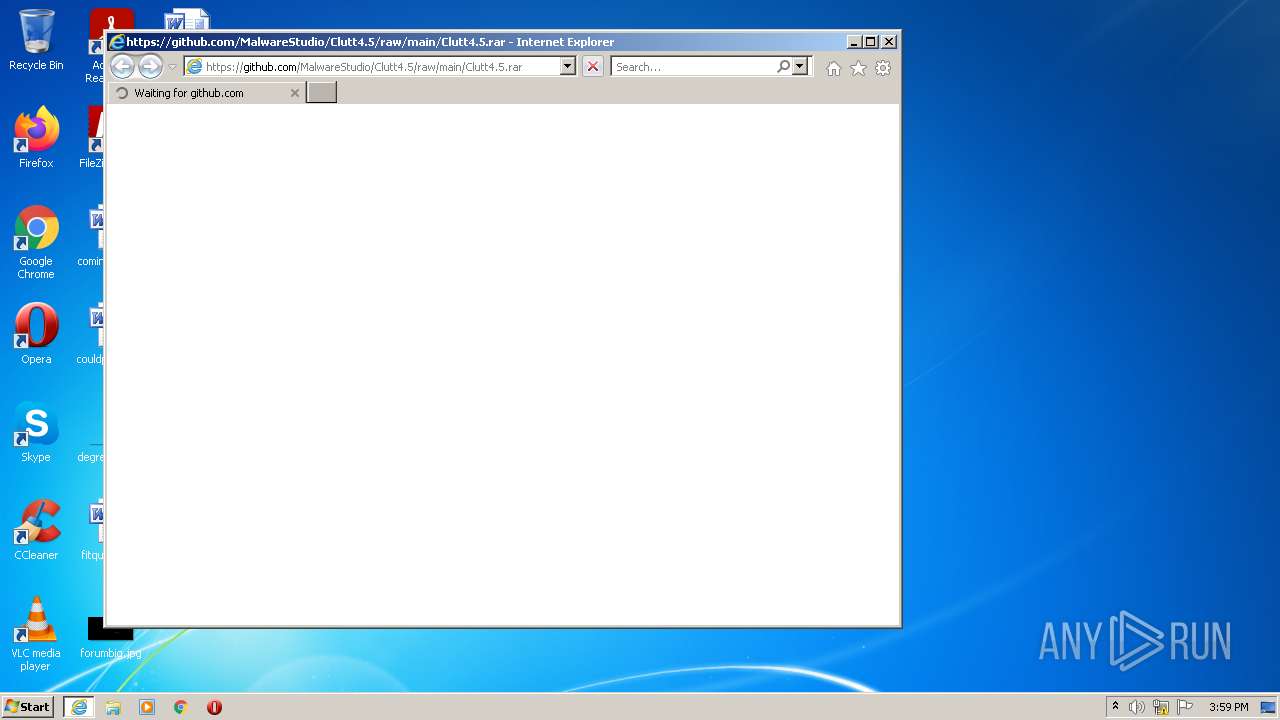Close the 'Waiting for github.com' tab
The height and width of the screenshot is (720, 1280).
point(295,93)
